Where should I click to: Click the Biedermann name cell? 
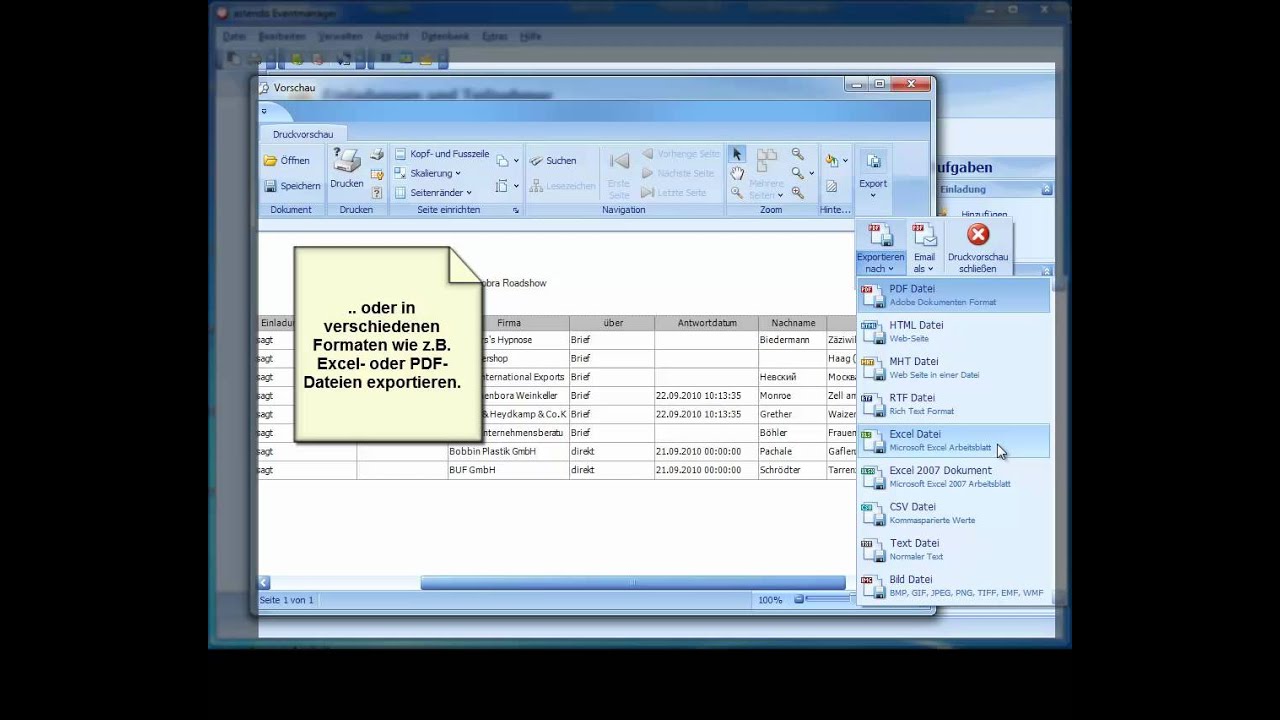point(793,341)
